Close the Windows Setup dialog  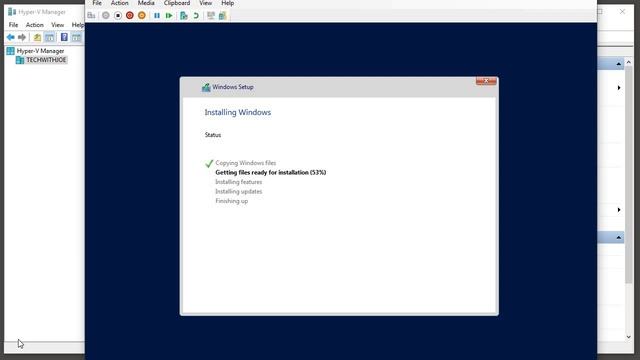(x=486, y=81)
